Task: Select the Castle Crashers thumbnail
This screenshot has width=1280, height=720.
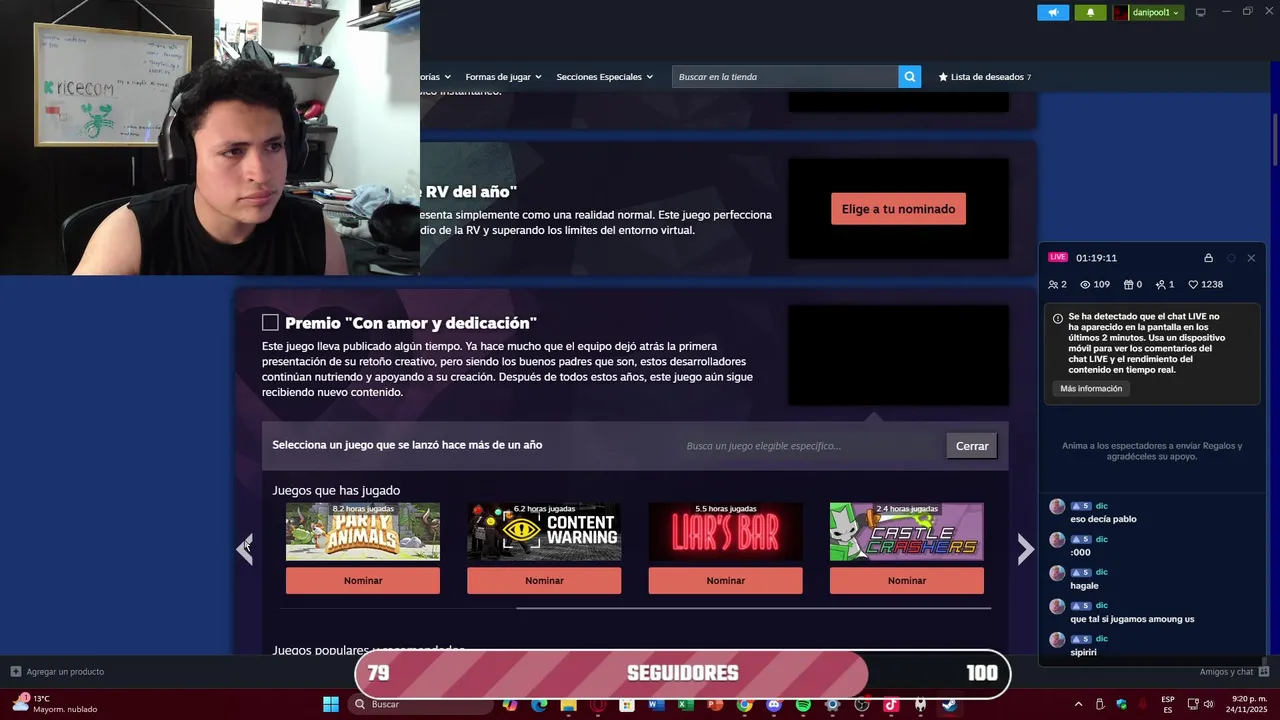Action: click(906, 531)
